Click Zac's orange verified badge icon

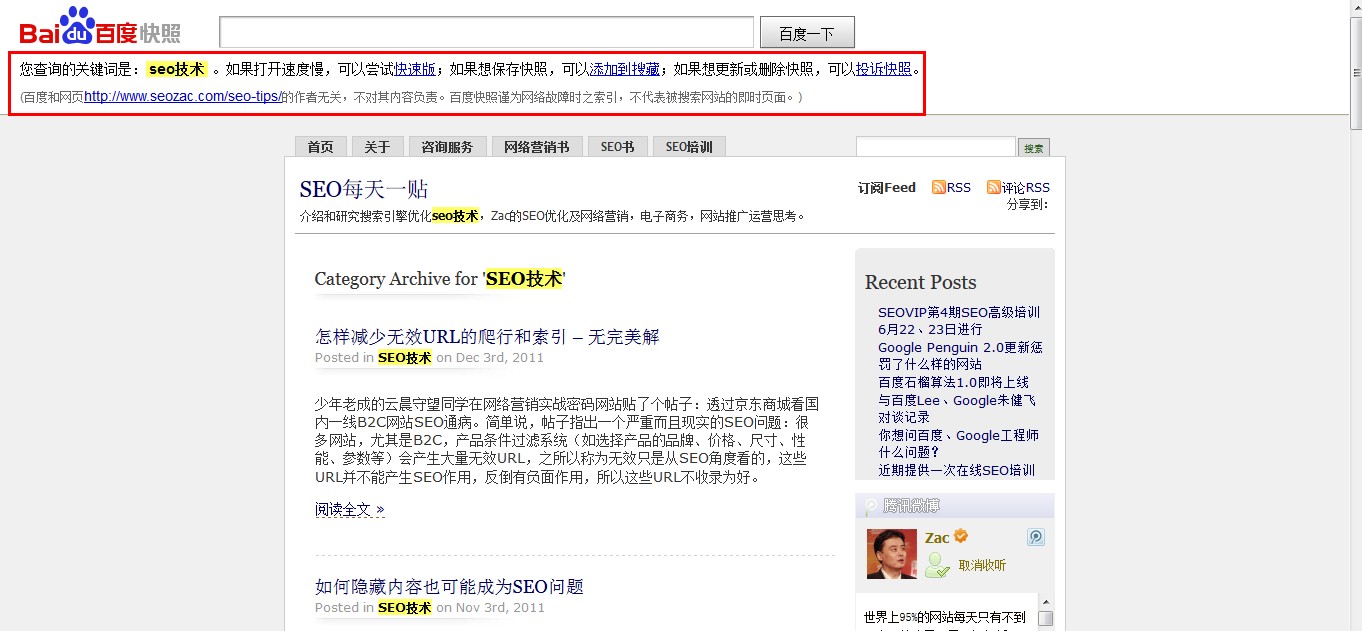pyautogui.click(x=960, y=536)
